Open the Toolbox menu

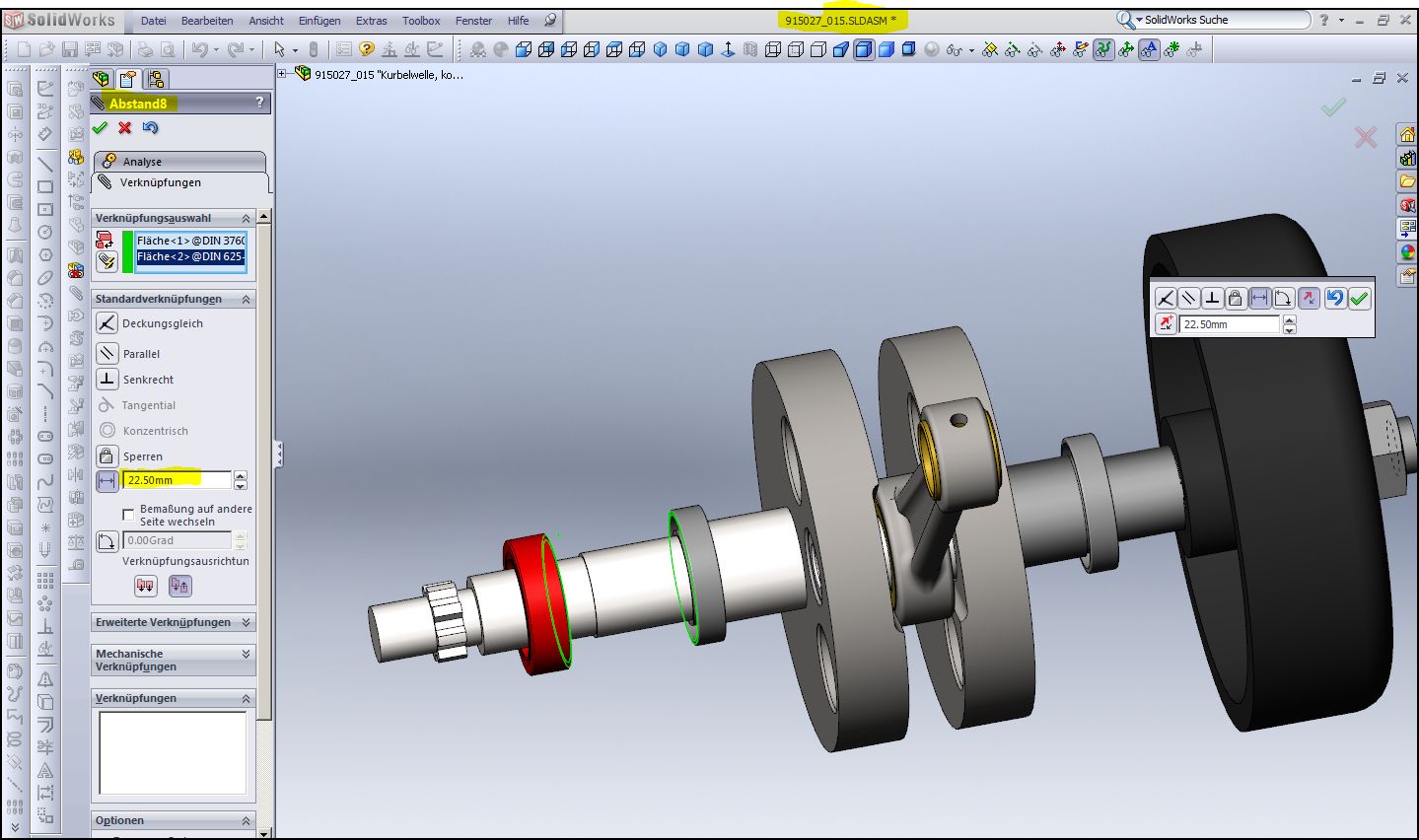[x=421, y=21]
